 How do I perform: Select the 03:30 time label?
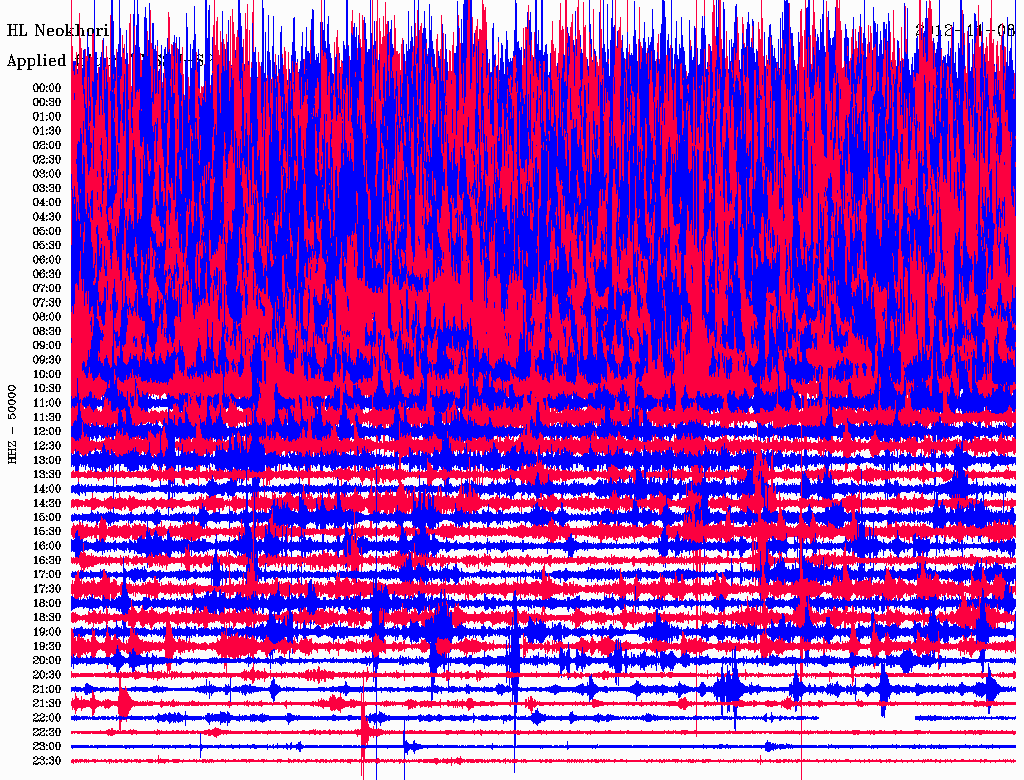[x=47, y=188]
